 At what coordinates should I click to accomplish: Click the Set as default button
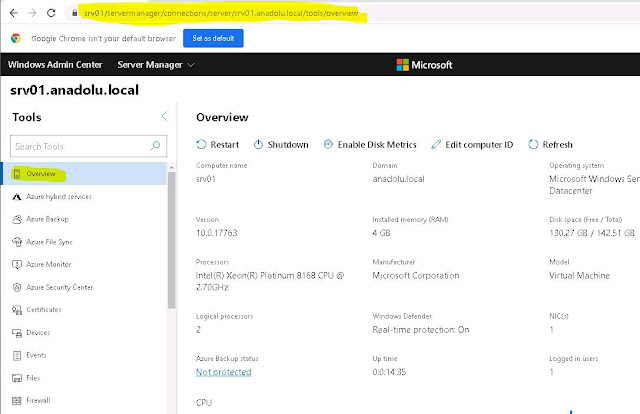click(213, 38)
